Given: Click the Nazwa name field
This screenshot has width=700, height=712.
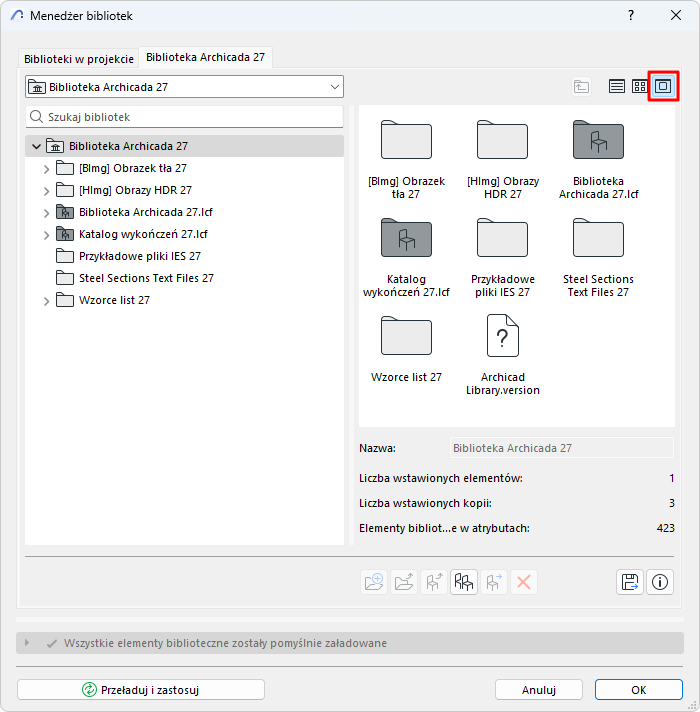Looking at the screenshot, I should (x=562, y=448).
